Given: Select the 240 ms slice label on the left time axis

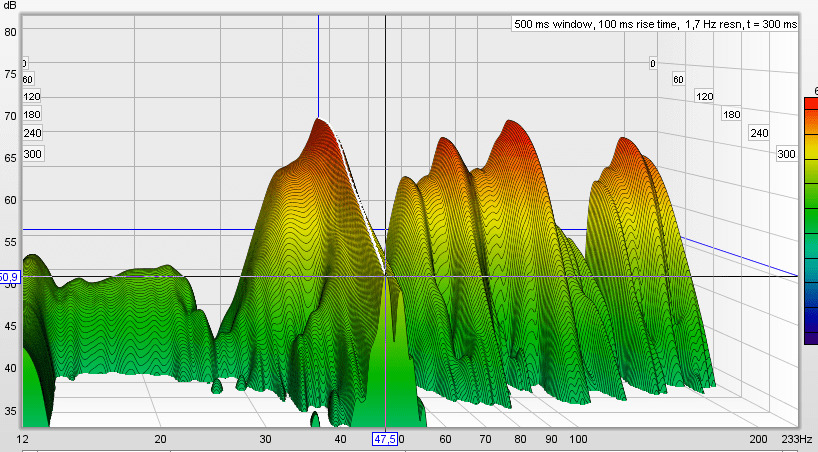Looking at the screenshot, I should pyautogui.click(x=32, y=133).
